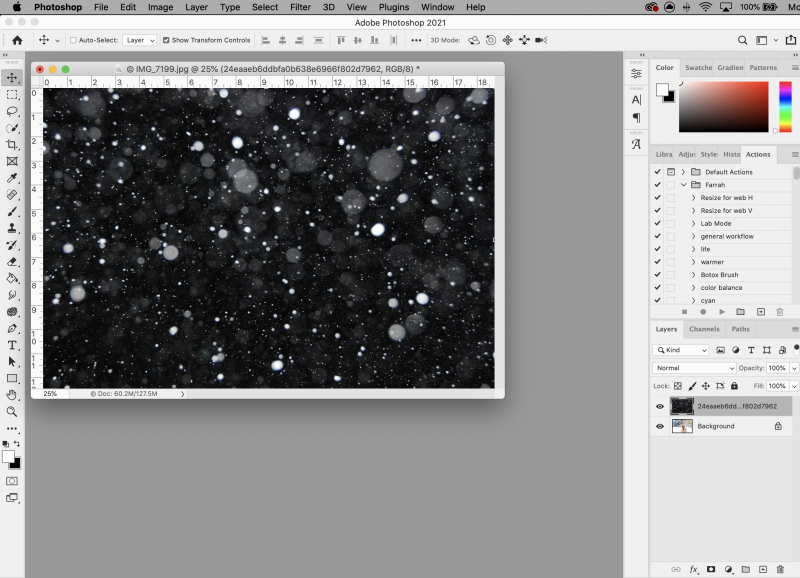Switch to the Paths tab

click(740, 329)
